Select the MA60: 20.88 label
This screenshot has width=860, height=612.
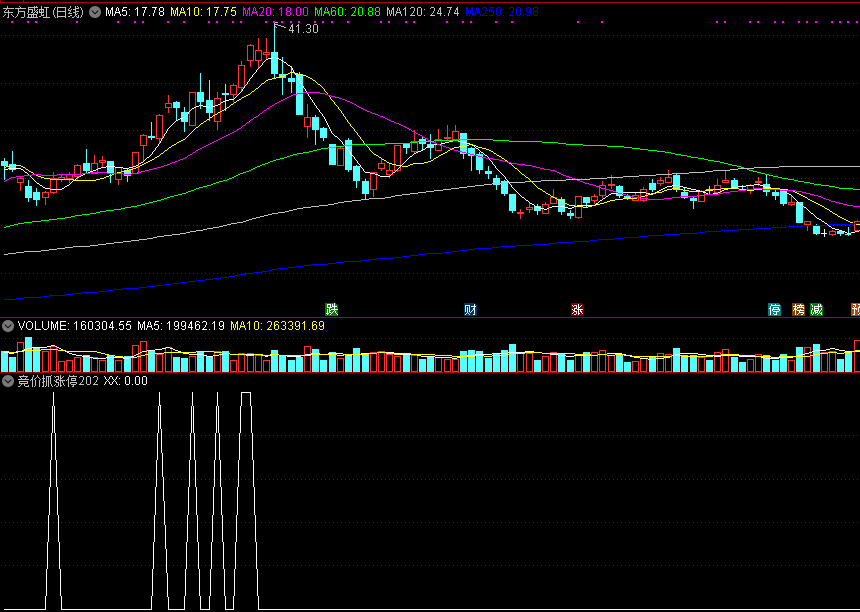pos(347,12)
